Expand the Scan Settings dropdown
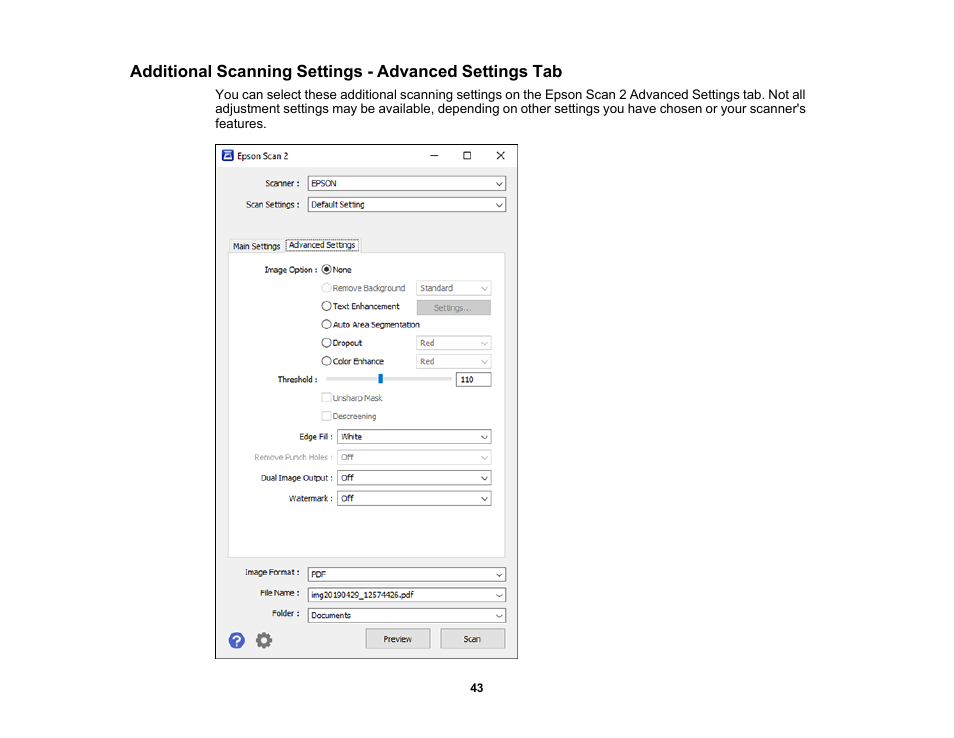Viewport: 954px width, 738px height. pos(406,204)
